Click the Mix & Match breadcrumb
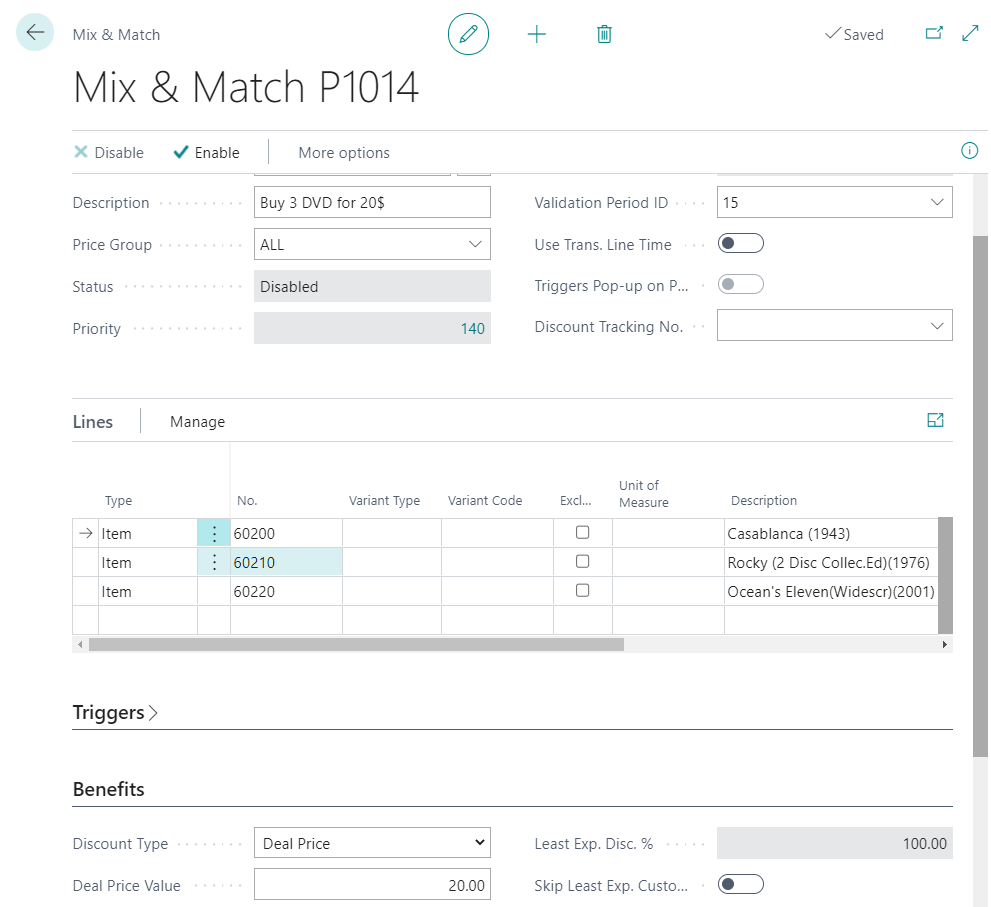The height and width of the screenshot is (907, 991). 116,35
